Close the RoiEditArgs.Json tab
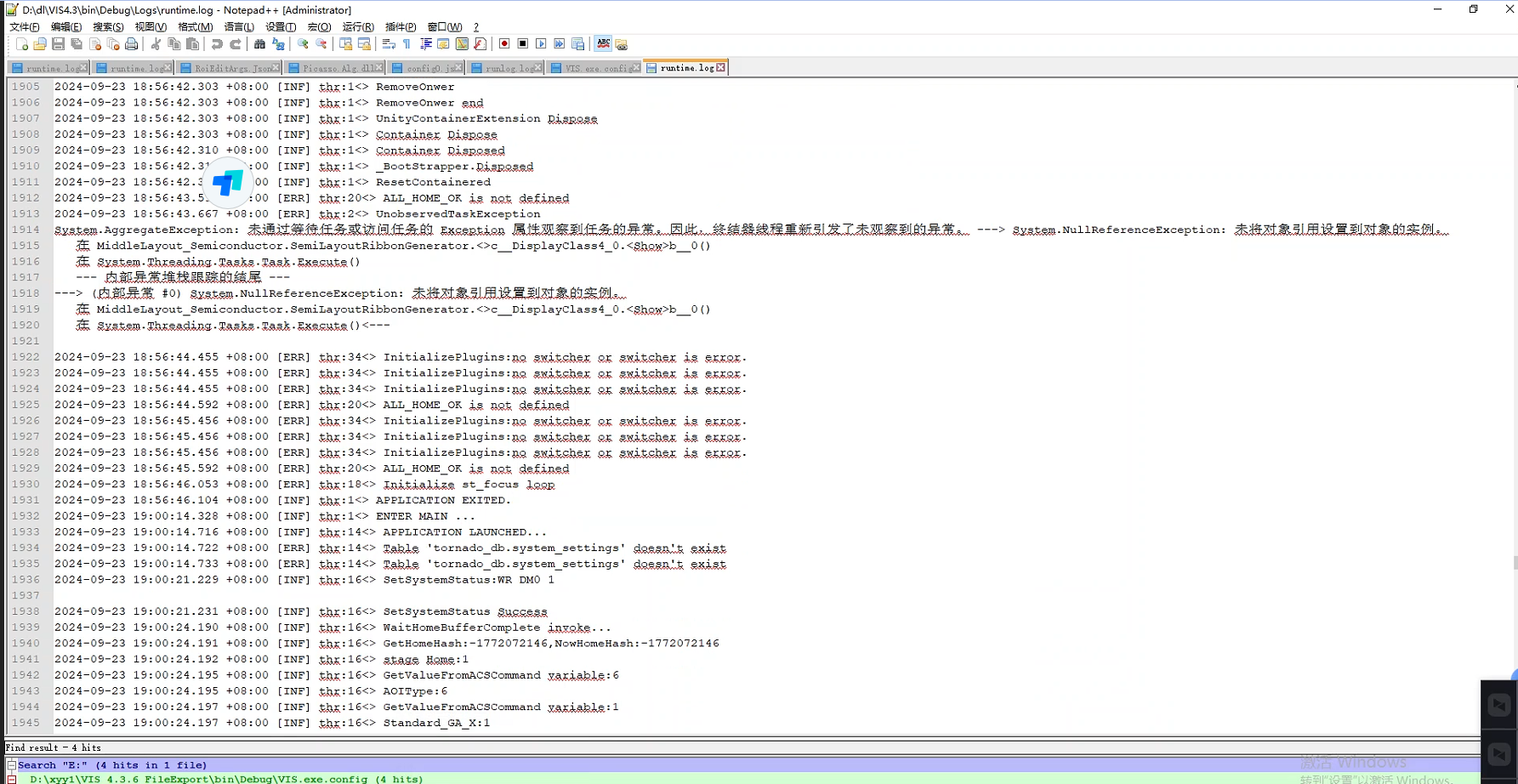 (x=275, y=68)
